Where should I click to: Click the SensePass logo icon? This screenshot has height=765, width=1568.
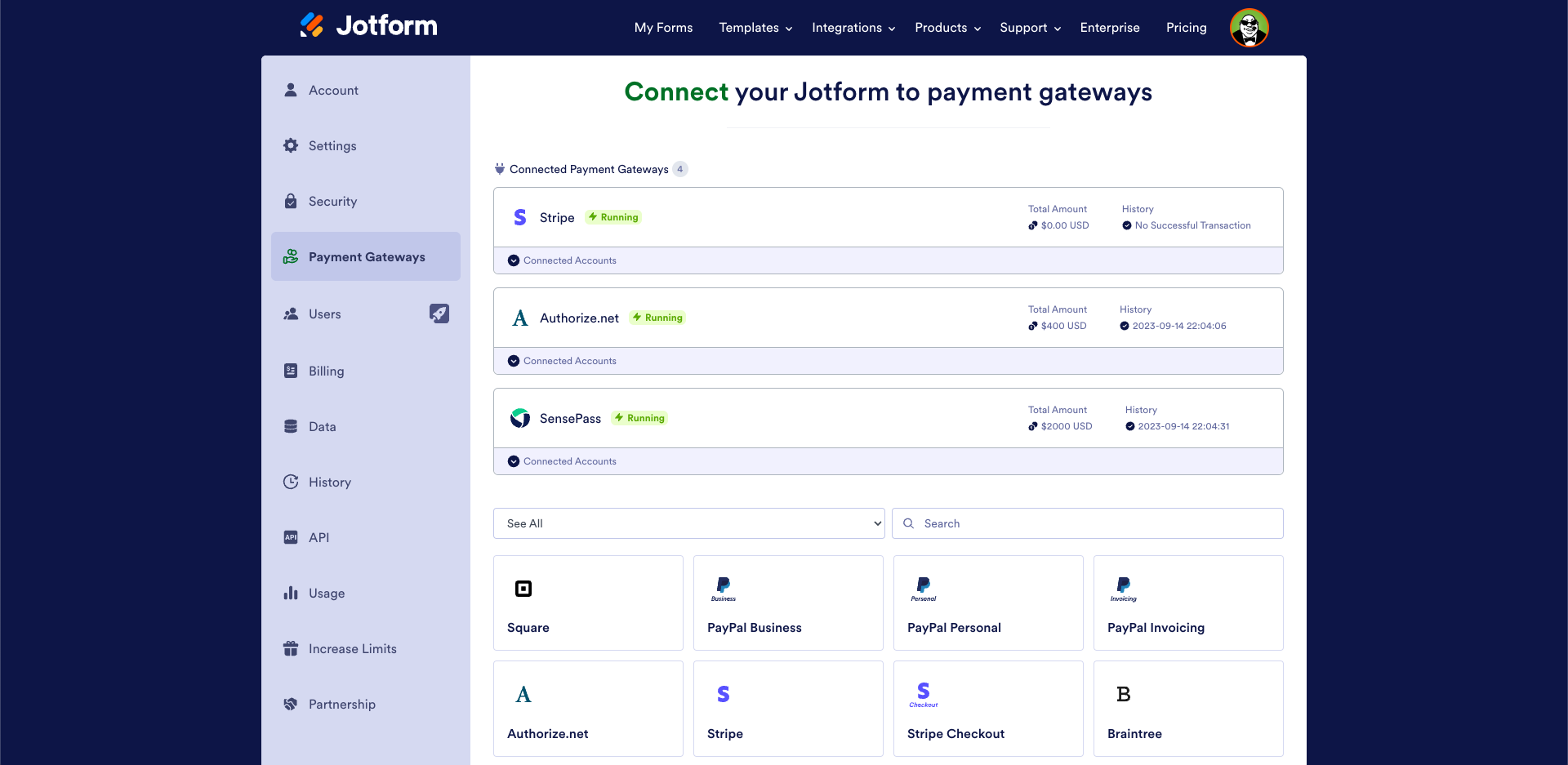[520, 418]
